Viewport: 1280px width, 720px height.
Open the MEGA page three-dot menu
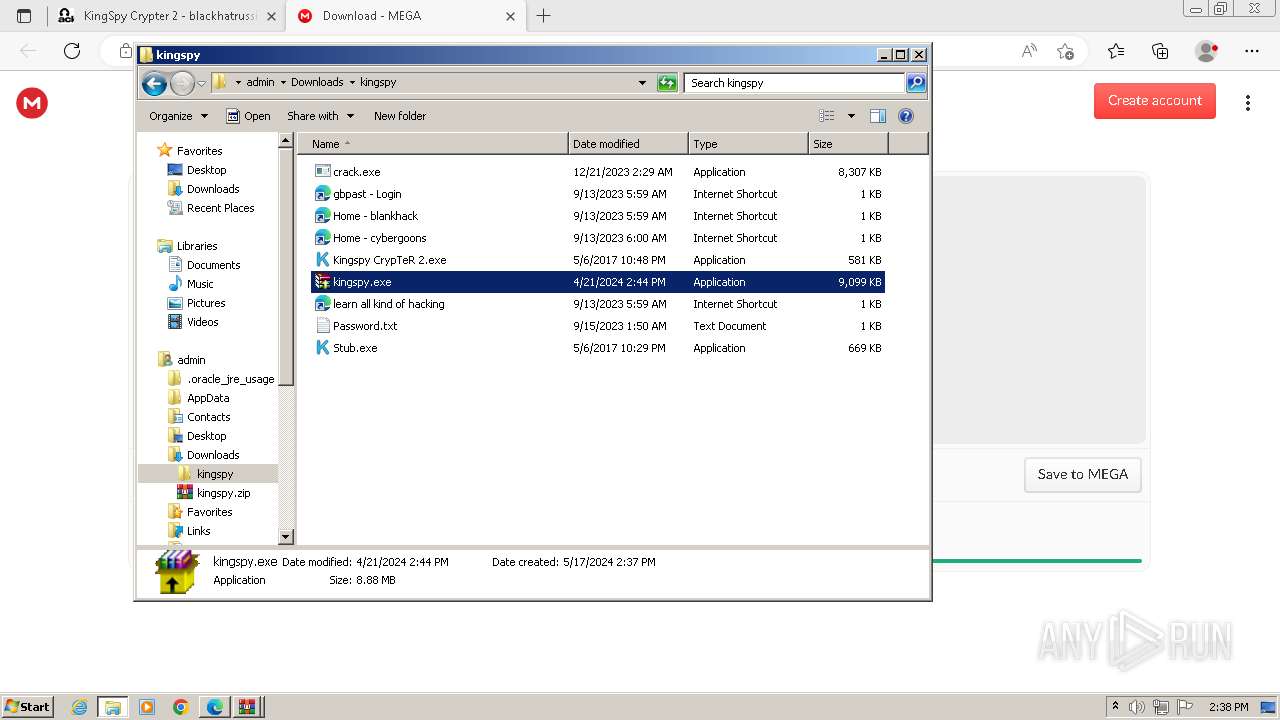1248,102
